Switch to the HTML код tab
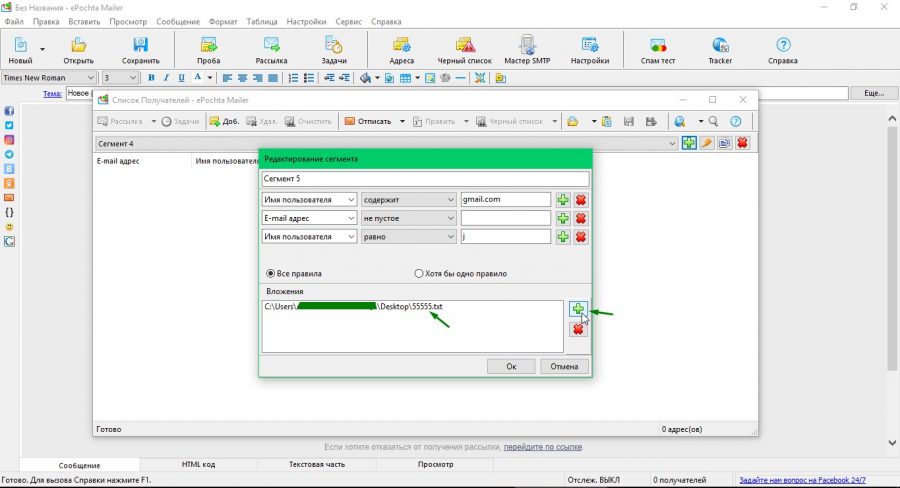 (198, 464)
